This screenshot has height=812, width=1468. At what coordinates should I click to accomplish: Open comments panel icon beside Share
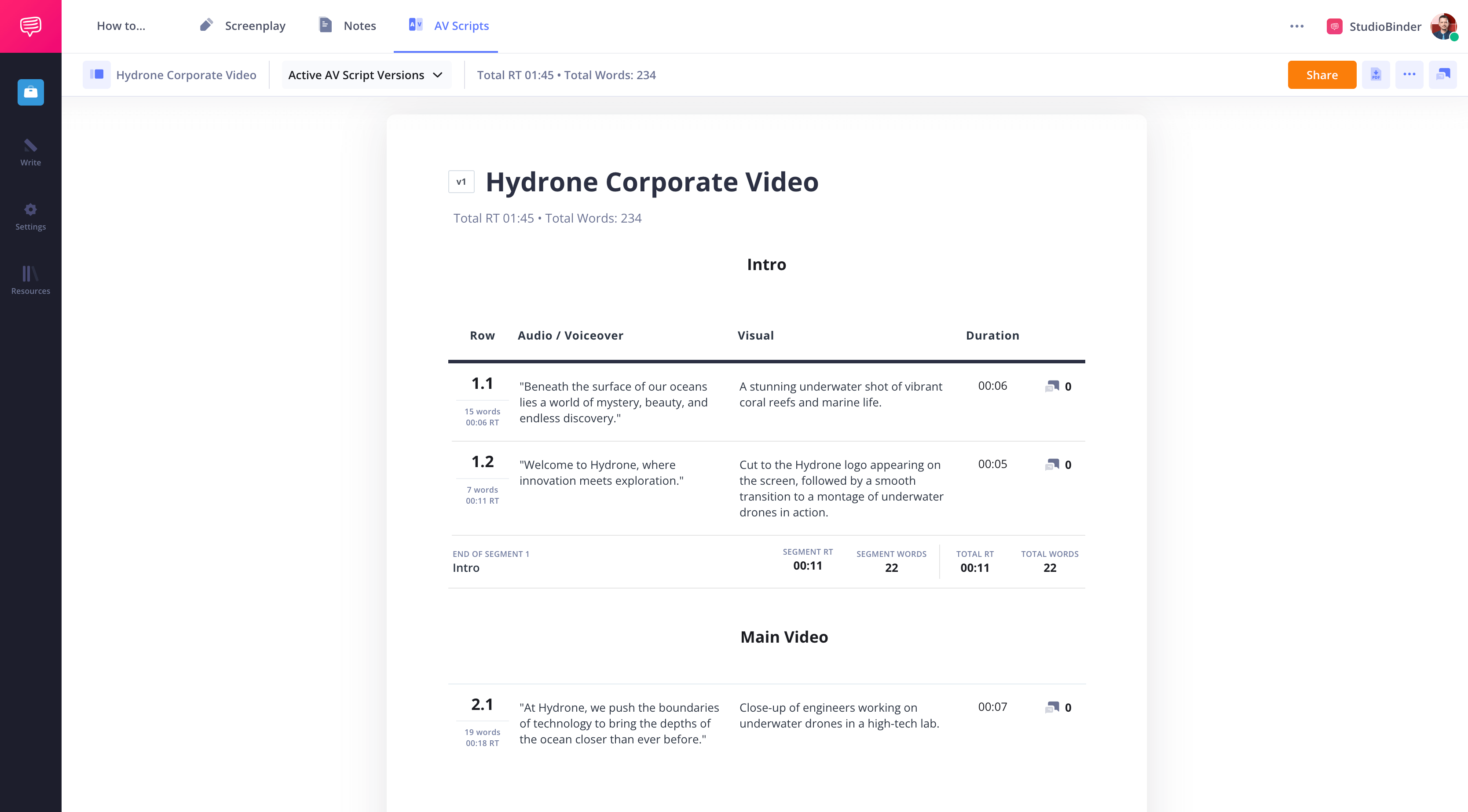click(x=1442, y=75)
